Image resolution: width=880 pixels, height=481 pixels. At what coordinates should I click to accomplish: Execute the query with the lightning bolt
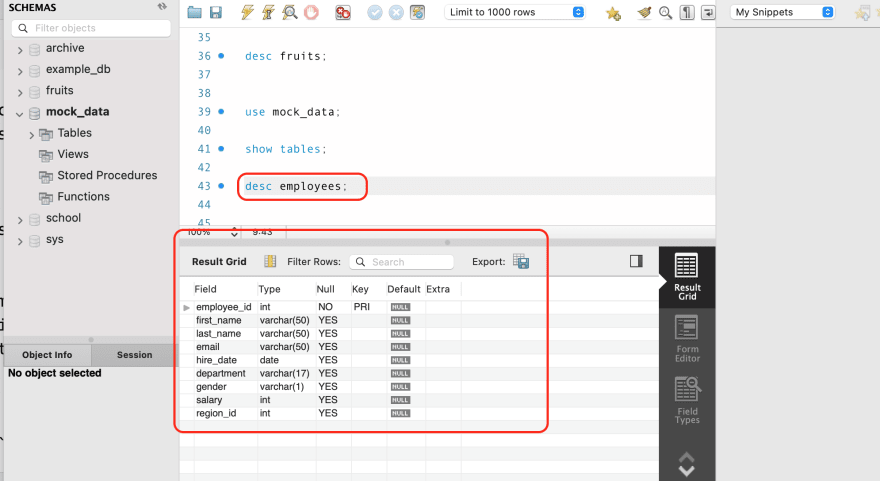(x=247, y=12)
